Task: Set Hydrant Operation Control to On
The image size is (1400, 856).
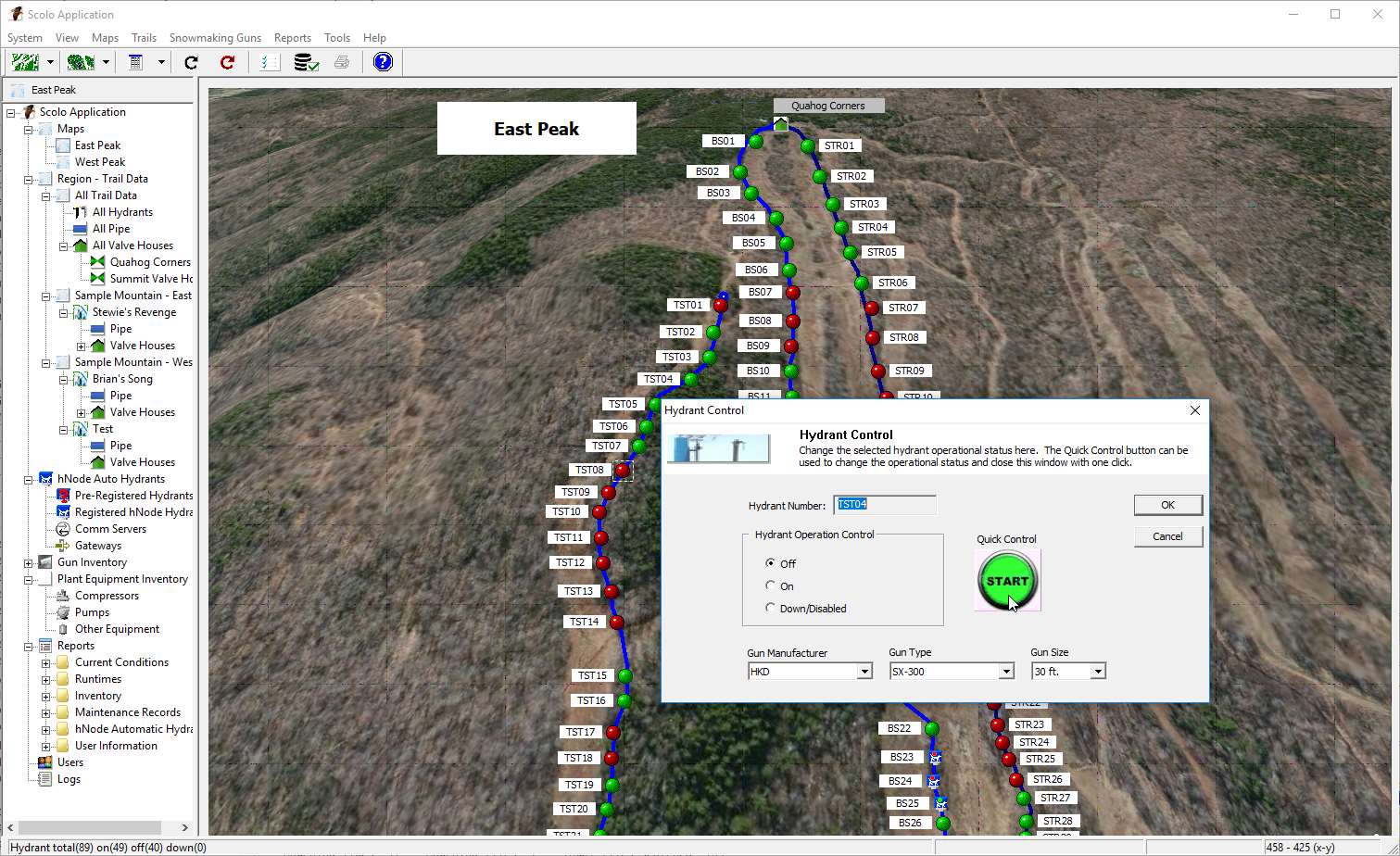Action: coord(771,585)
